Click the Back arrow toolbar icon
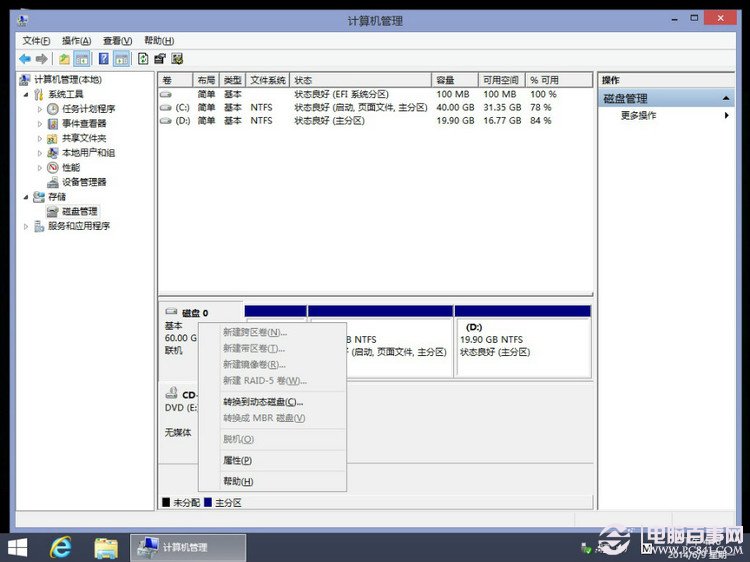This screenshot has height=562, width=750. [x=25, y=59]
